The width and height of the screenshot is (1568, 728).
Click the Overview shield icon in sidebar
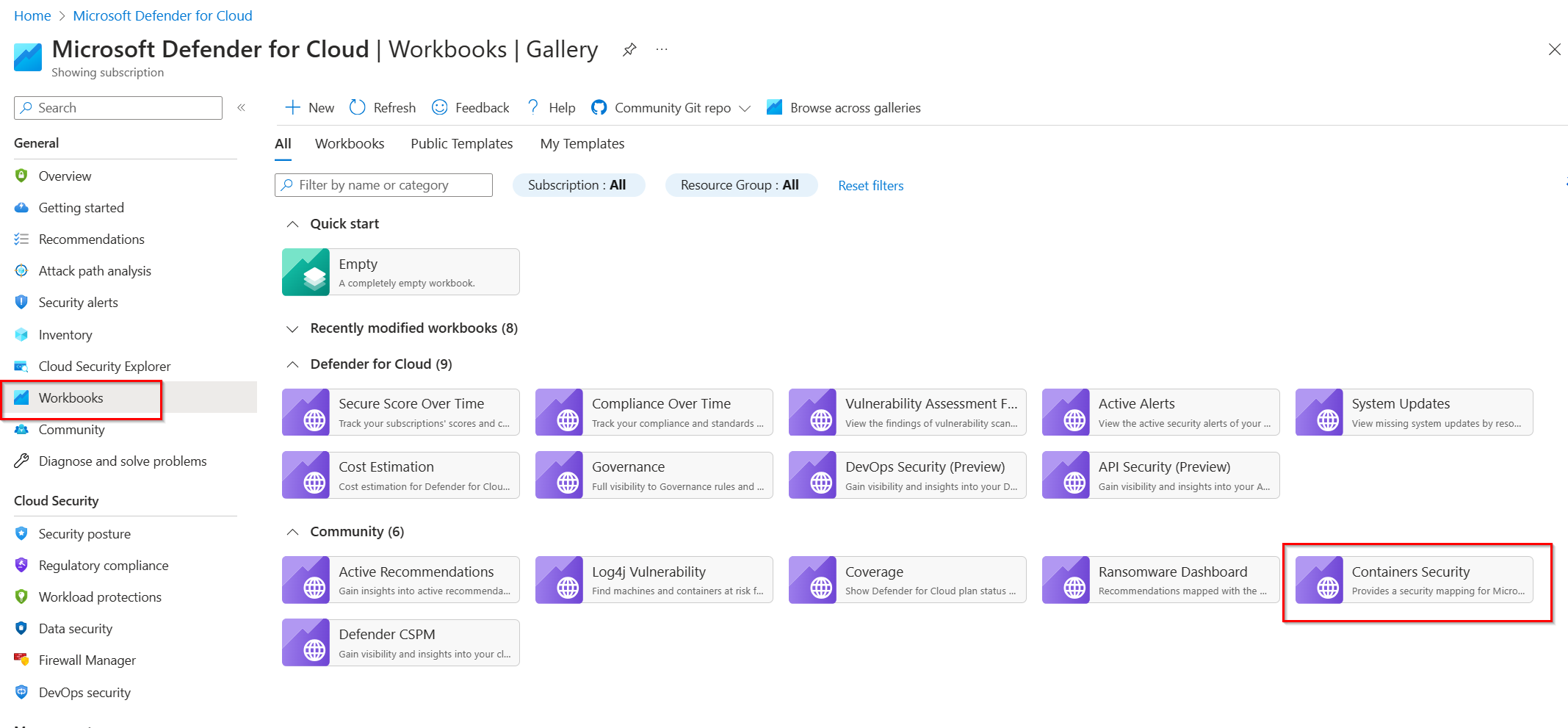coord(21,176)
